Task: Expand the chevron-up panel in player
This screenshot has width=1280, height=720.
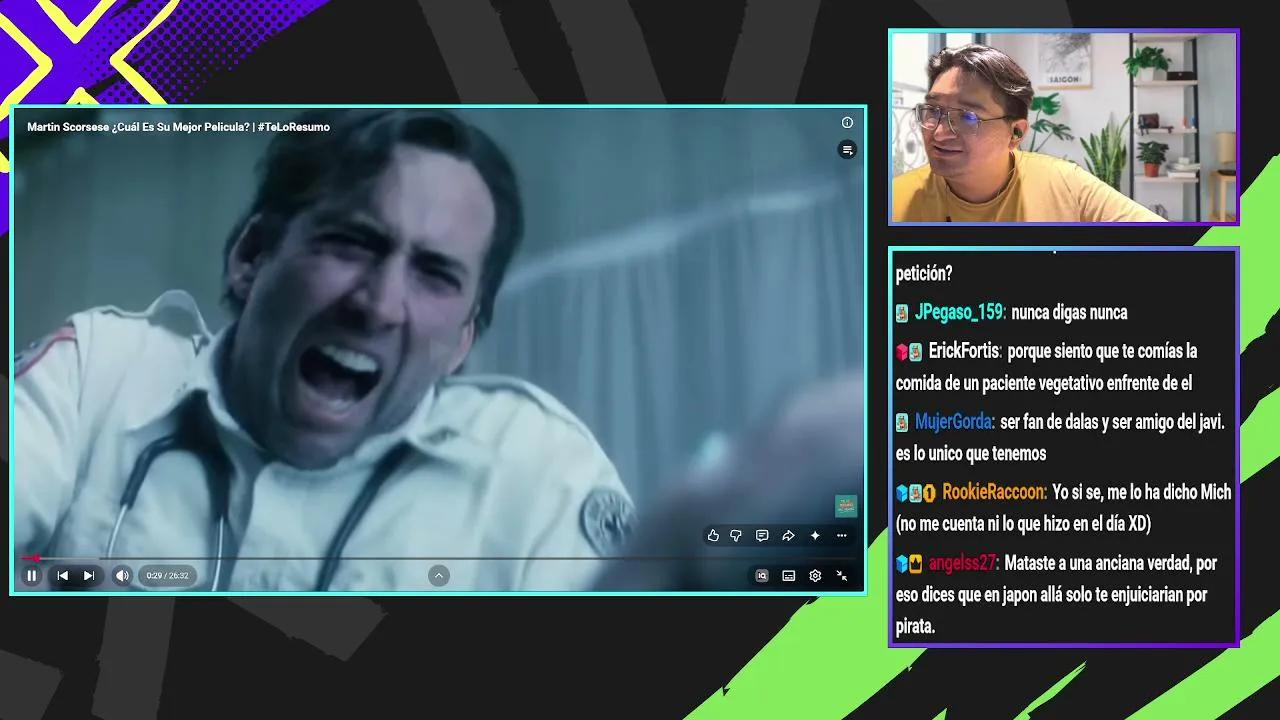Action: 439,575
